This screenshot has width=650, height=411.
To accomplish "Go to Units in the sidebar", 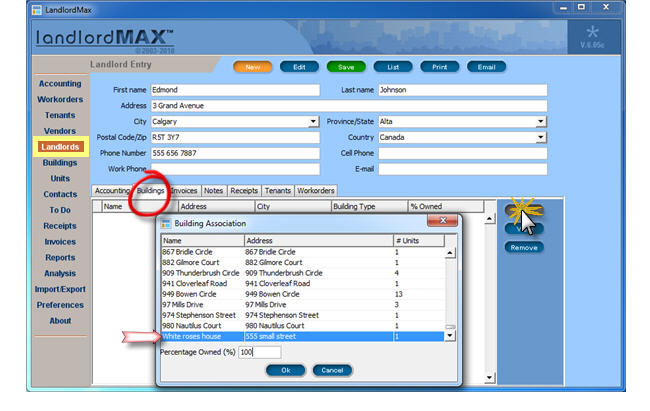I will 60,178.
